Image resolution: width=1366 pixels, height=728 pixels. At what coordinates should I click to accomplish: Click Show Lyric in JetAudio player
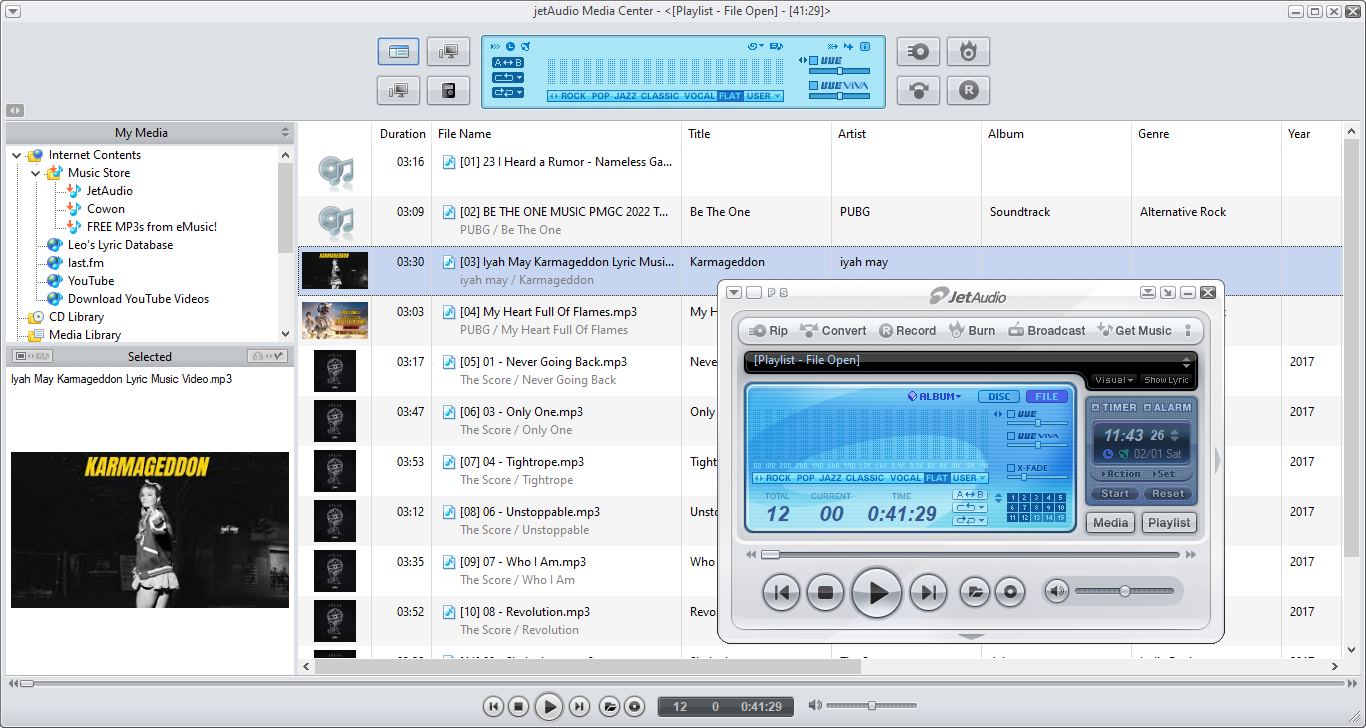tap(1166, 380)
